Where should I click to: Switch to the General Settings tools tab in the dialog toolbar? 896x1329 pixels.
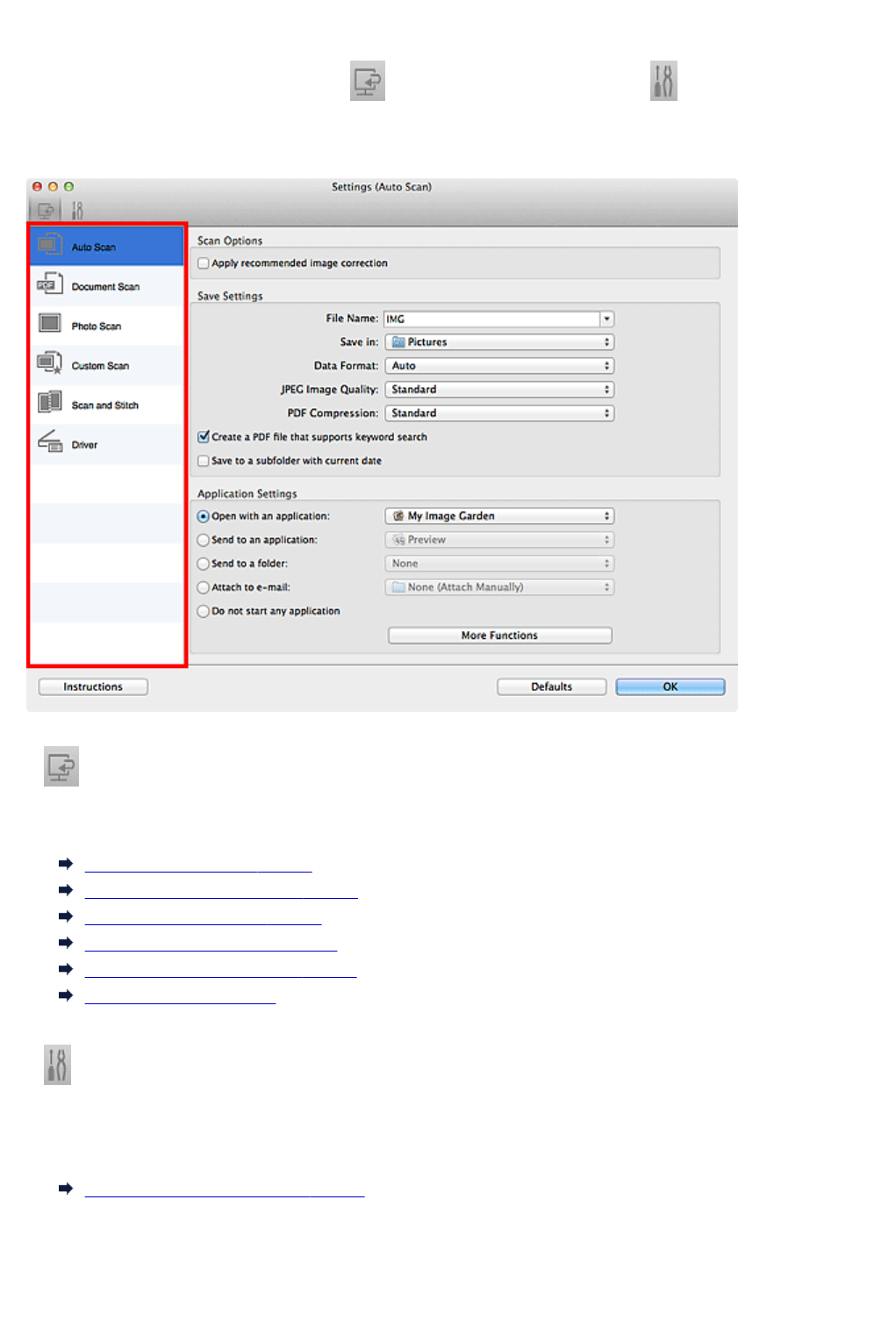77,211
